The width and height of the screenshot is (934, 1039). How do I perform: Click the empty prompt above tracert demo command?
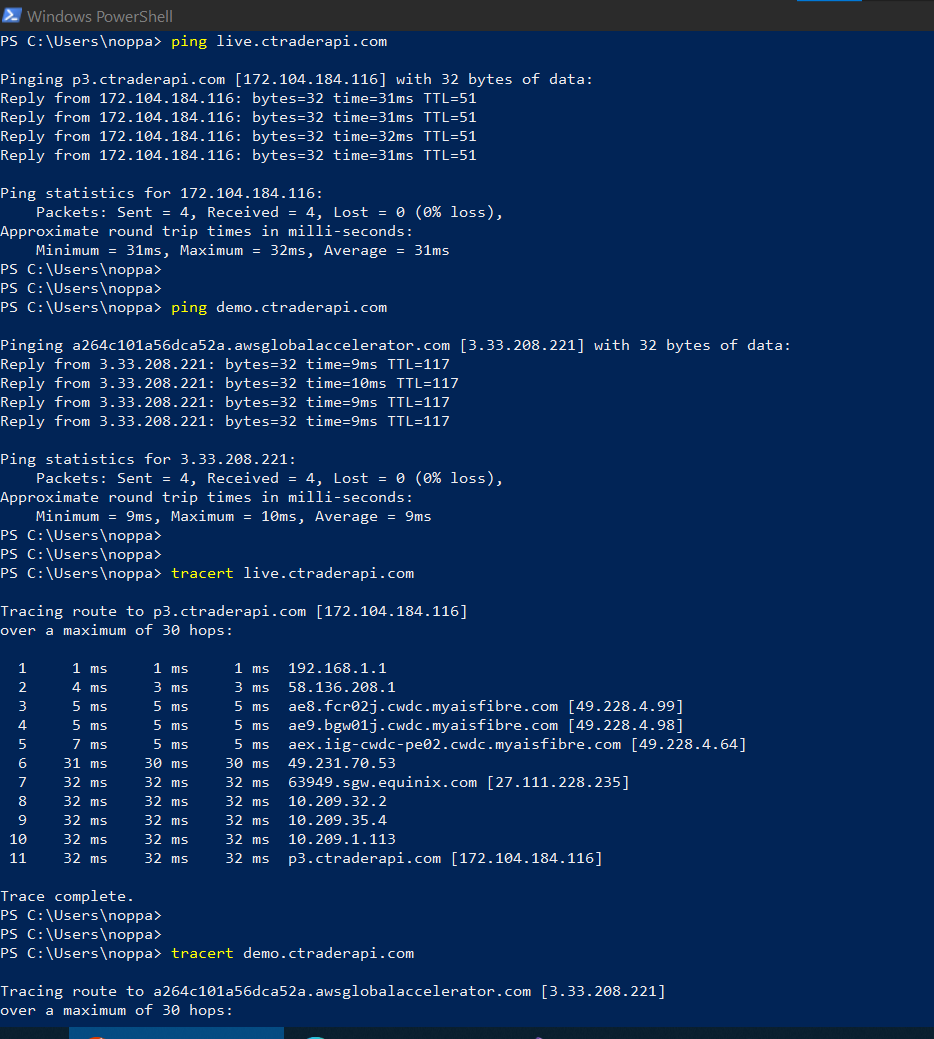click(81, 934)
